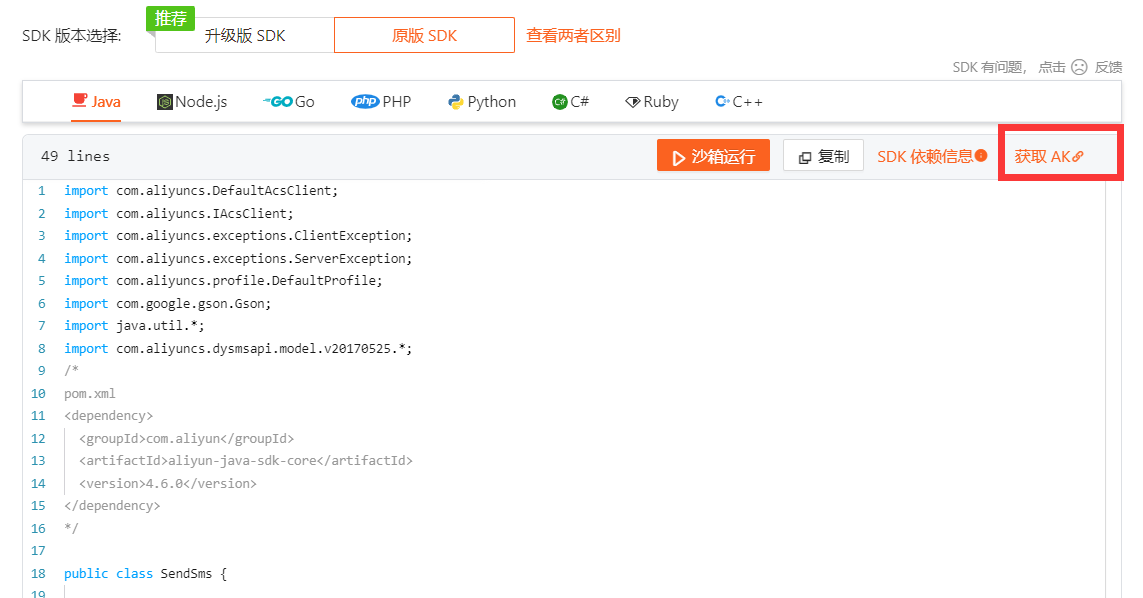Click the Node.js hexagon icon
Viewport: 1143px width, 598px height.
pos(165,102)
